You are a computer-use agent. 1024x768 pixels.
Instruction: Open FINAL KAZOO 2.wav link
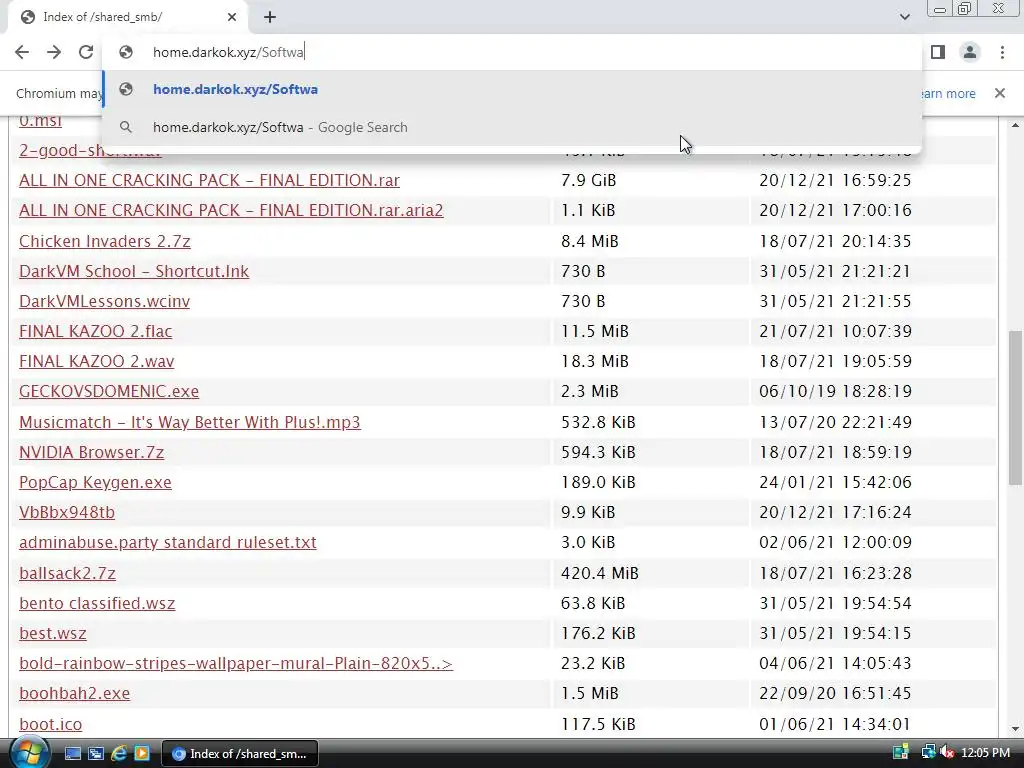[x=97, y=361]
